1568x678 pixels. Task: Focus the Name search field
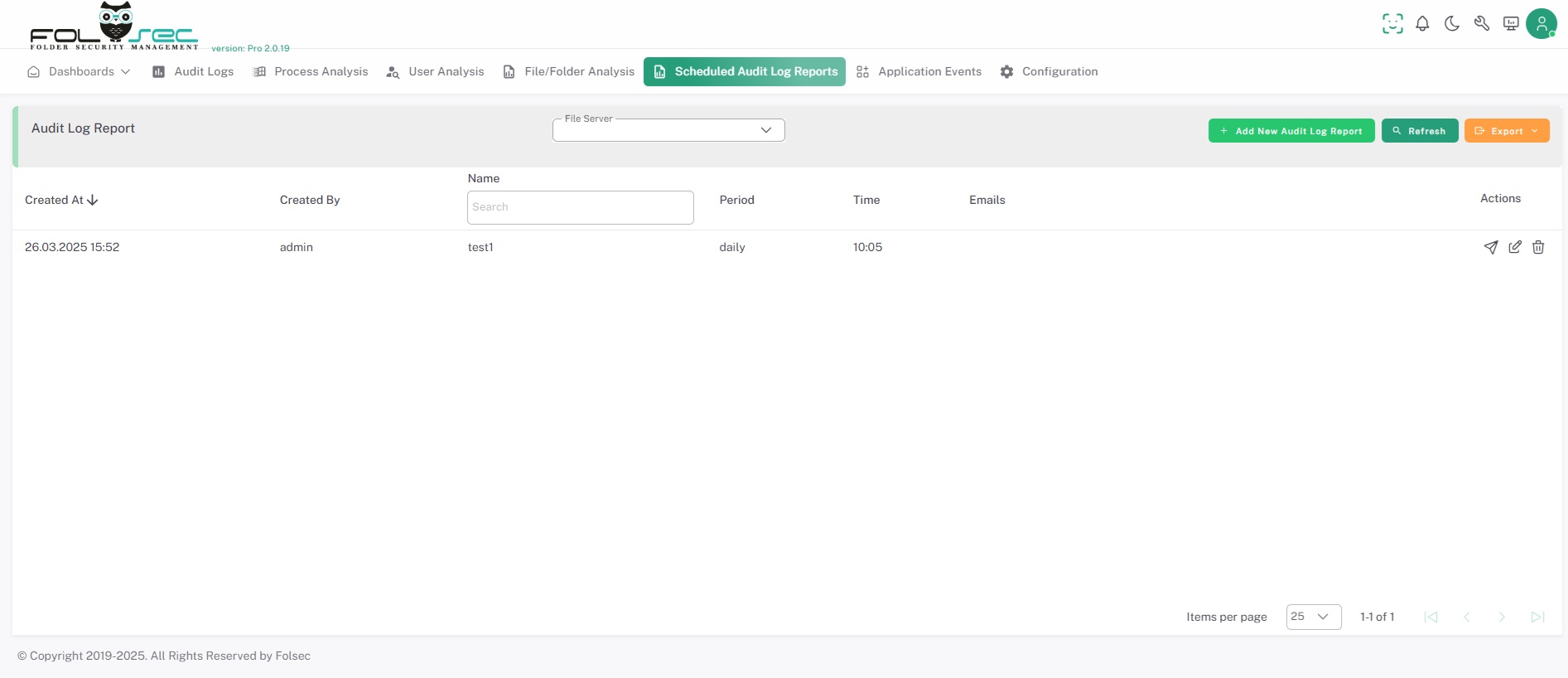(x=580, y=207)
